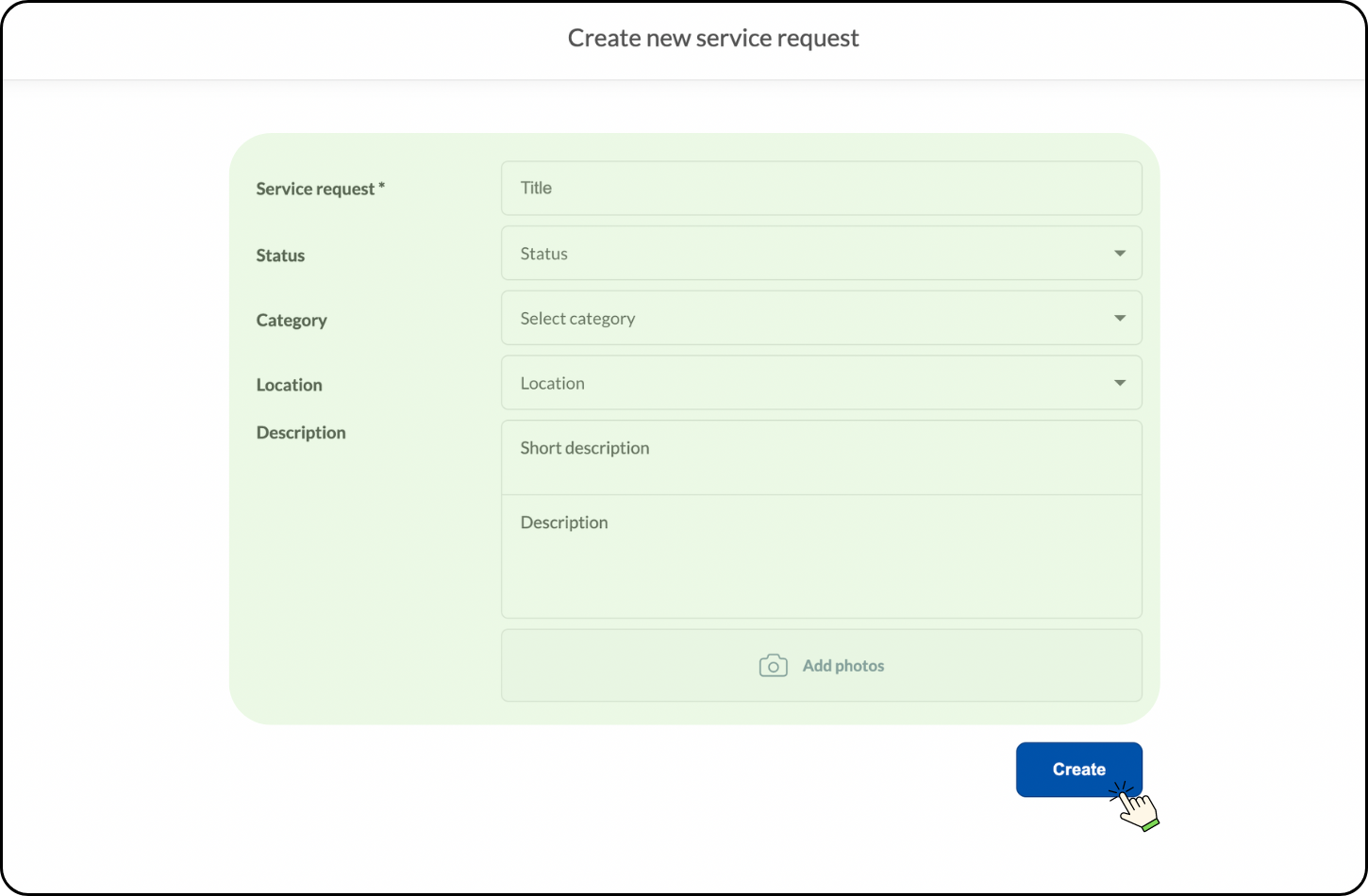Click the Category field label
Image resolution: width=1368 pixels, height=896 pixels.
(292, 321)
